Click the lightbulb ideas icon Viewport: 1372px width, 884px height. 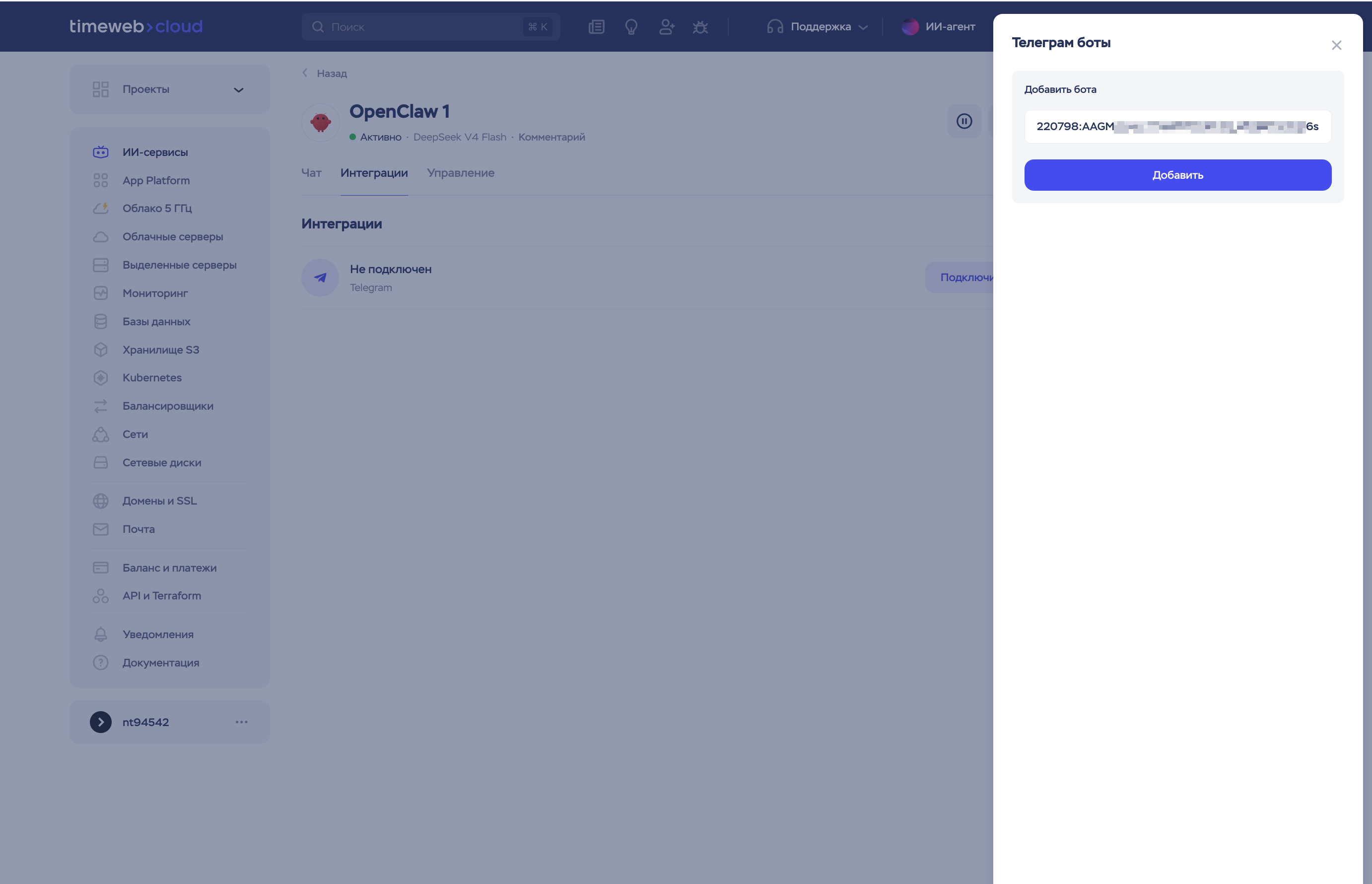click(x=631, y=27)
